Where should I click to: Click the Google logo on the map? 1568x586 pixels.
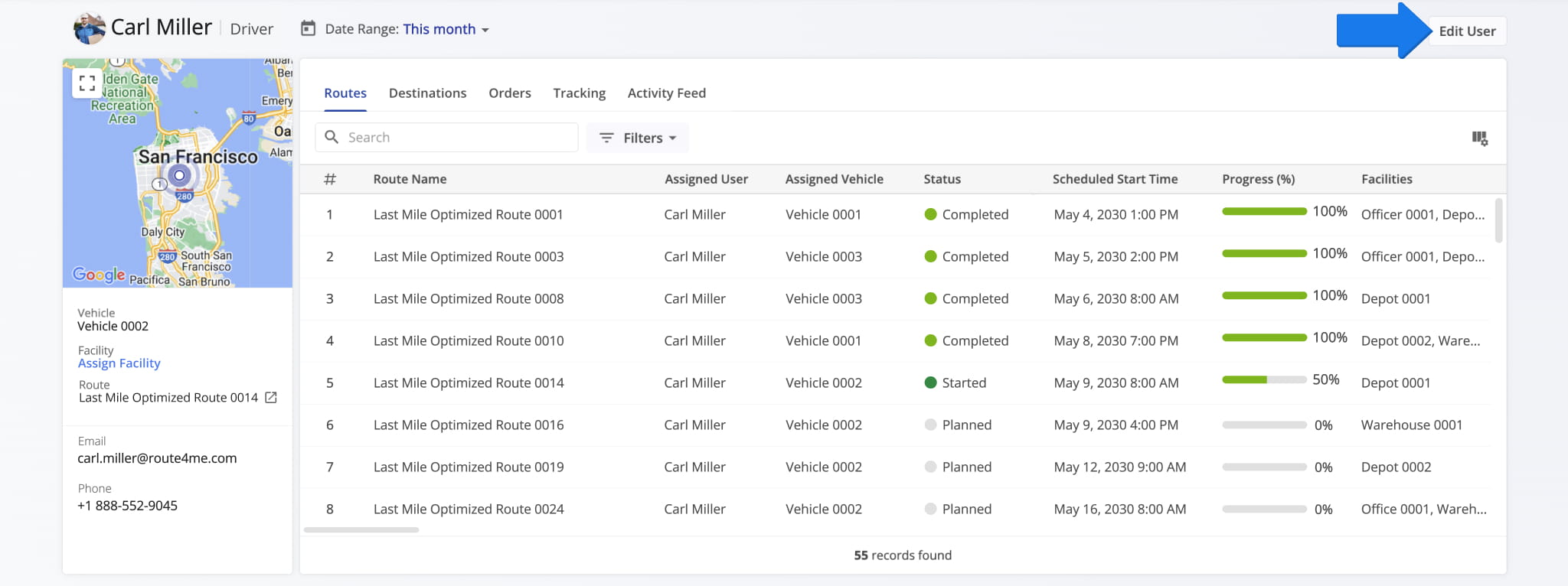[99, 275]
